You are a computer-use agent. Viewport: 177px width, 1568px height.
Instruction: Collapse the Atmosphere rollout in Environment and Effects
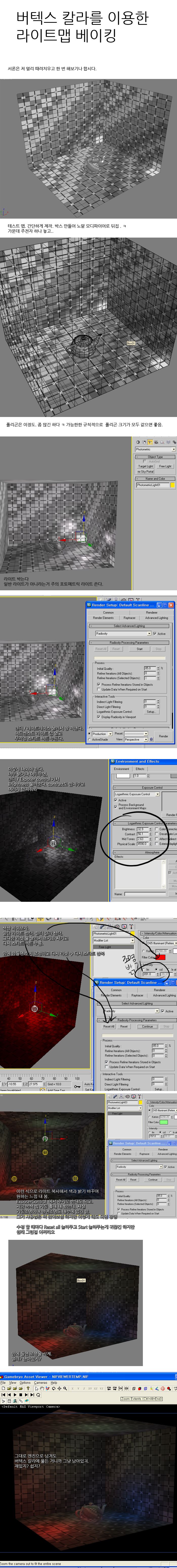tap(146, 852)
